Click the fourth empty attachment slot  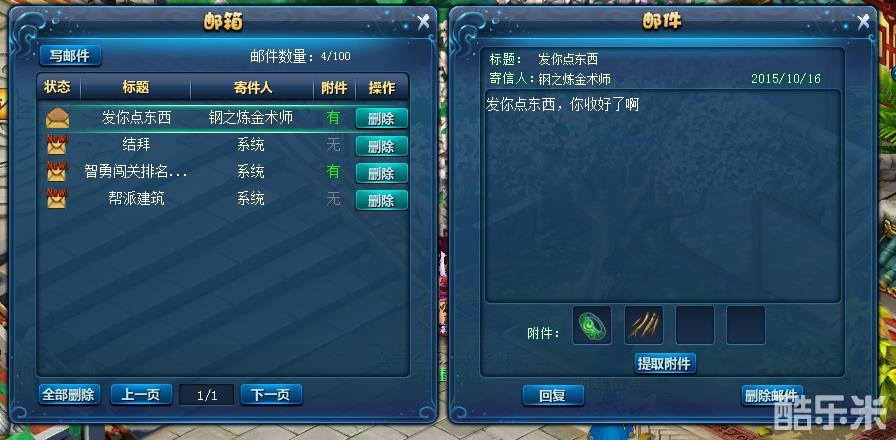pos(746,325)
